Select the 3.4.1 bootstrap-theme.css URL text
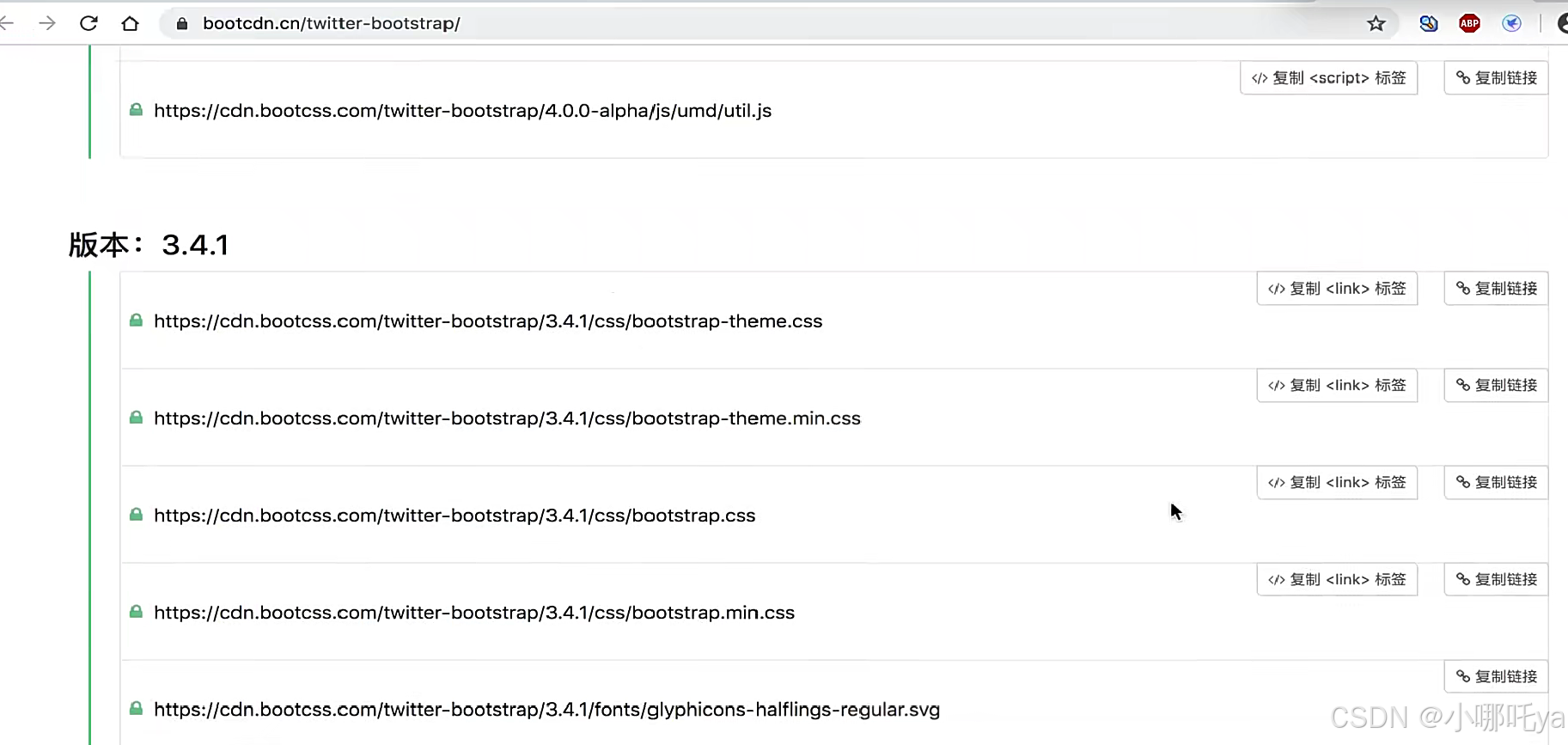This screenshot has width=1568, height=745. (488, 321)
